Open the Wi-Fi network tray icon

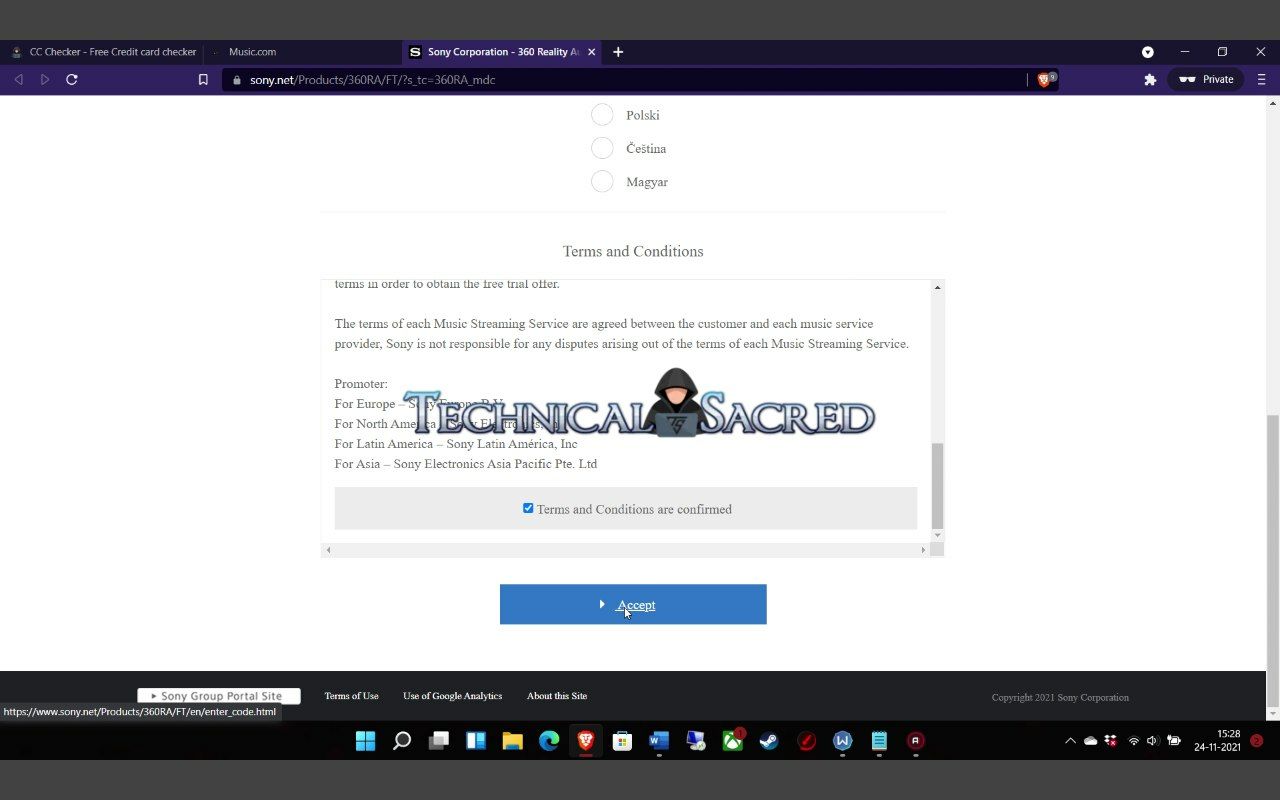(1134, 741)
